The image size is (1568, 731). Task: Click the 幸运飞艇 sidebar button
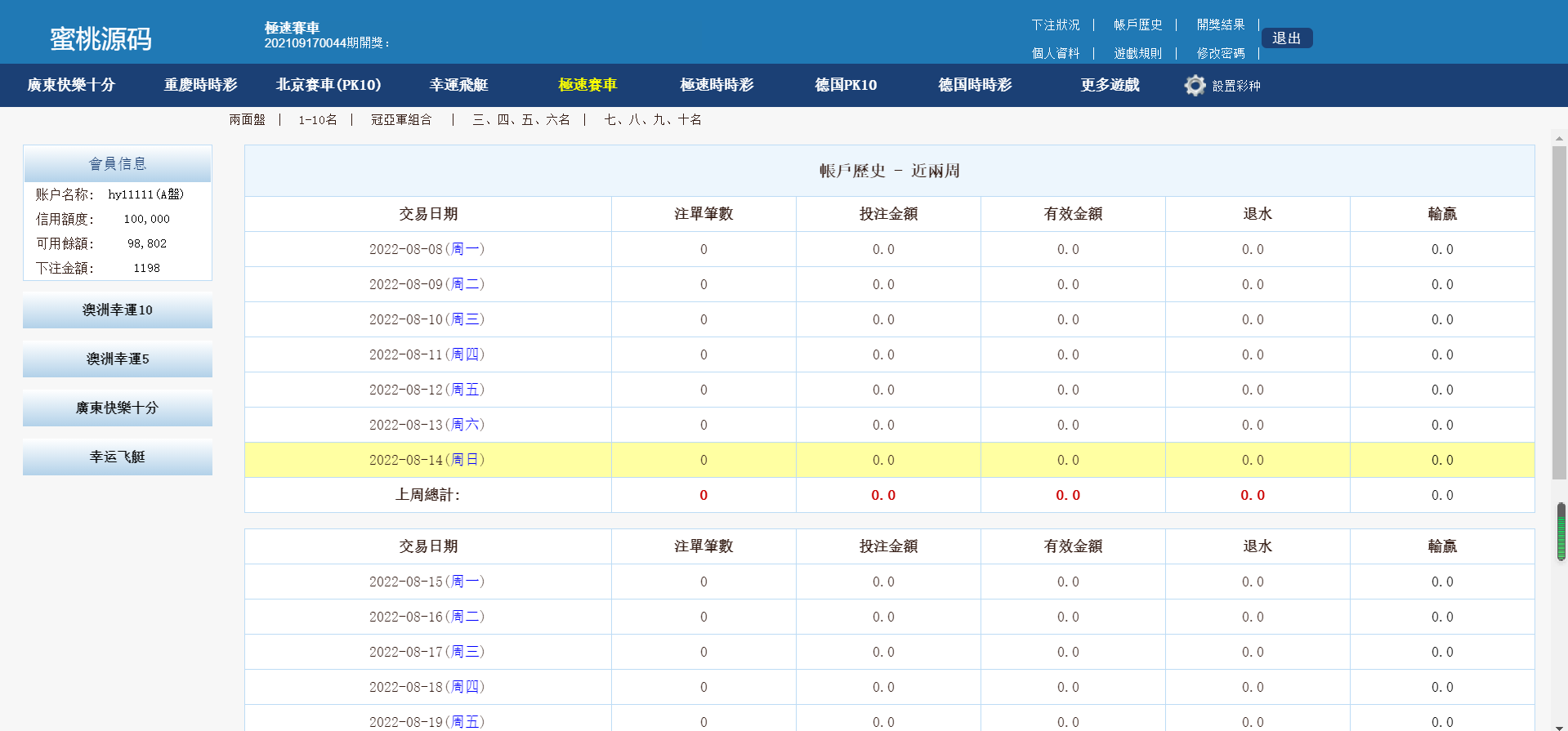[x=118, y=457]
